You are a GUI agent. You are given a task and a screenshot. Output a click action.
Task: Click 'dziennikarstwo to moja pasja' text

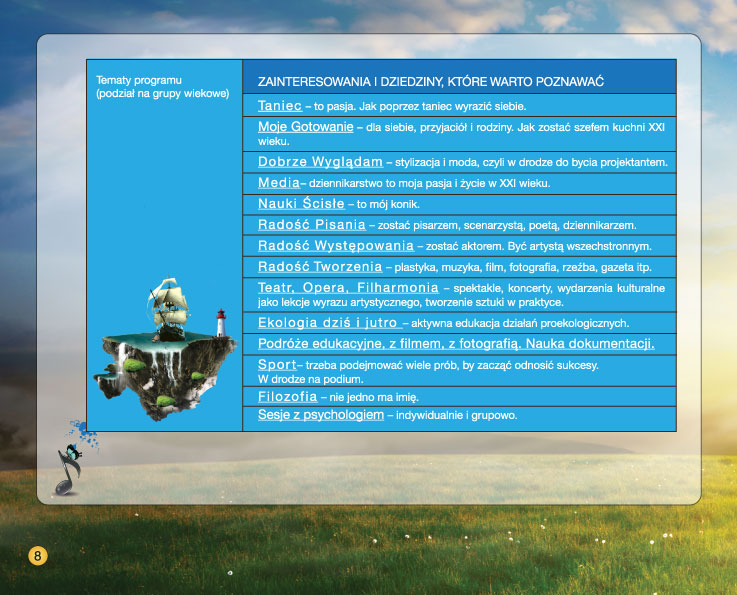(x=381, y=183)
